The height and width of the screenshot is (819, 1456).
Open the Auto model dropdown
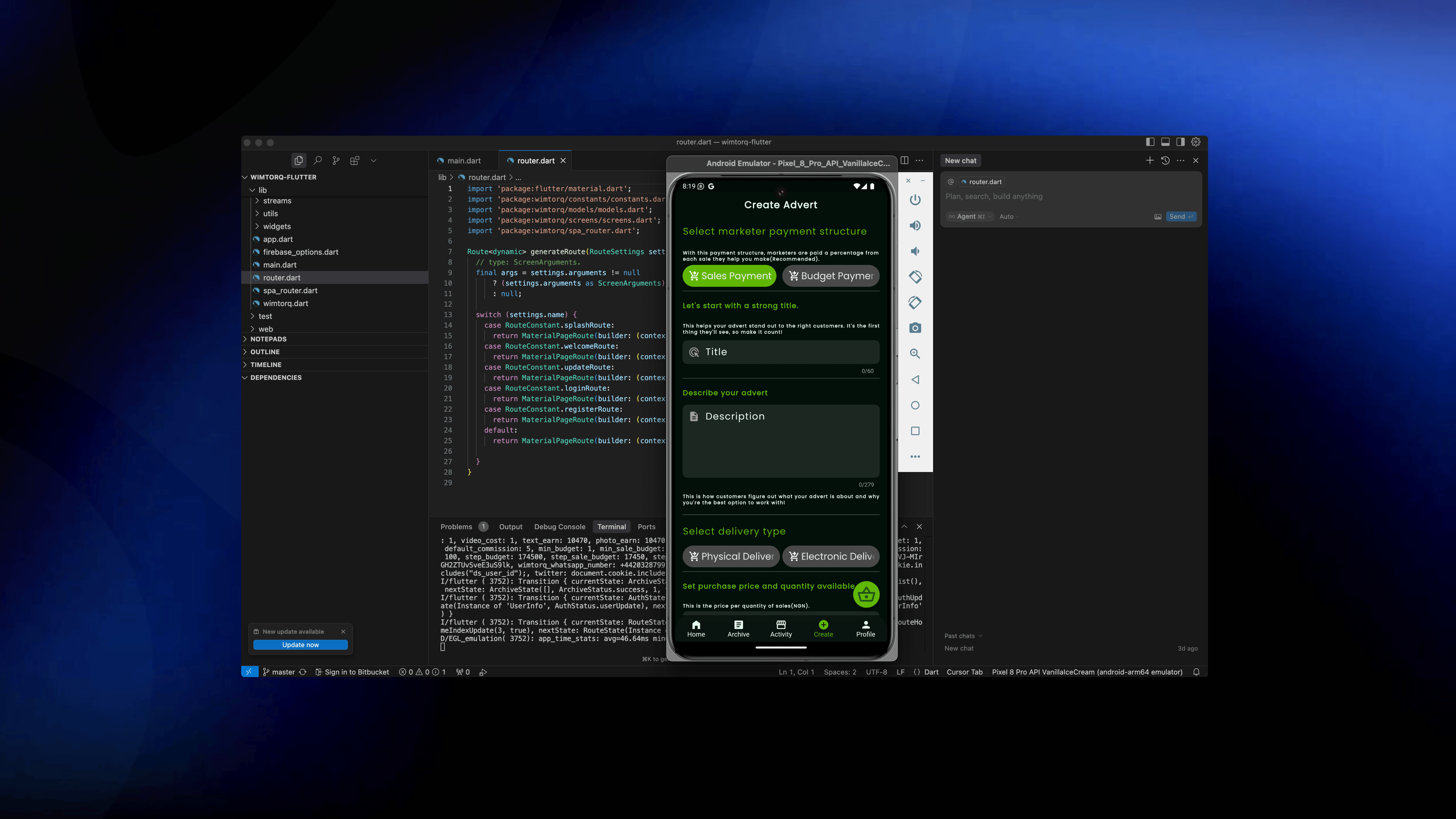tap(1009, 217)
